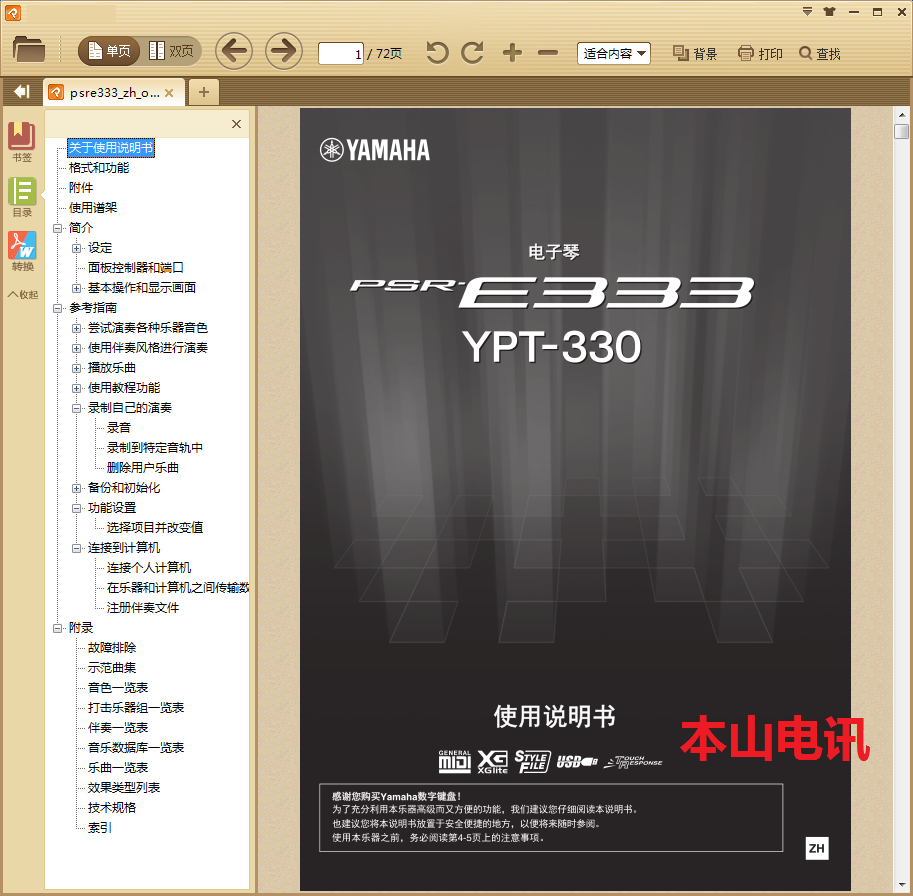This screenshot has height=896, width=913.
Task: Switch to 单页 single page view
Action: [109, 51]
